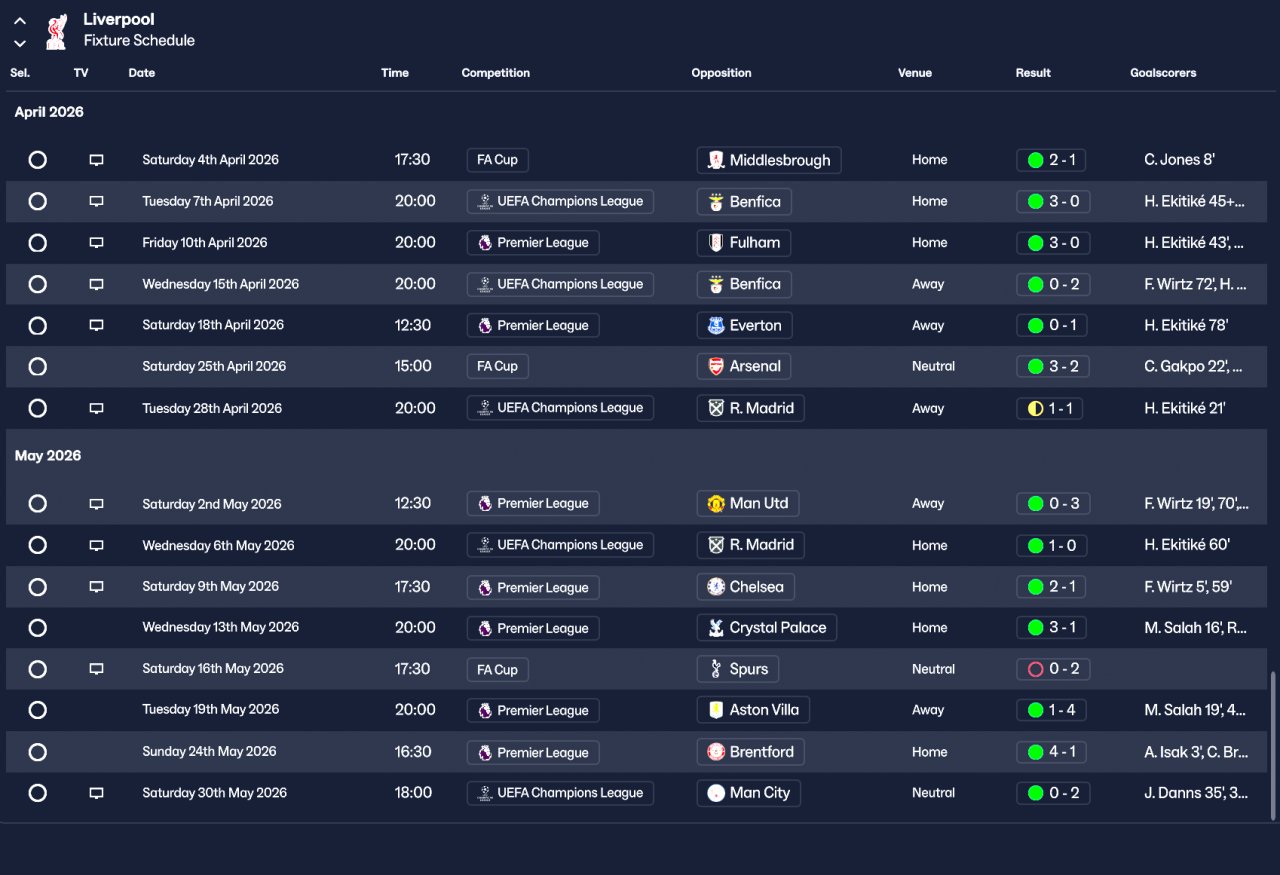
Task: View the 4 - 1 result against Brentford
Action: [x=1052, y=752]
